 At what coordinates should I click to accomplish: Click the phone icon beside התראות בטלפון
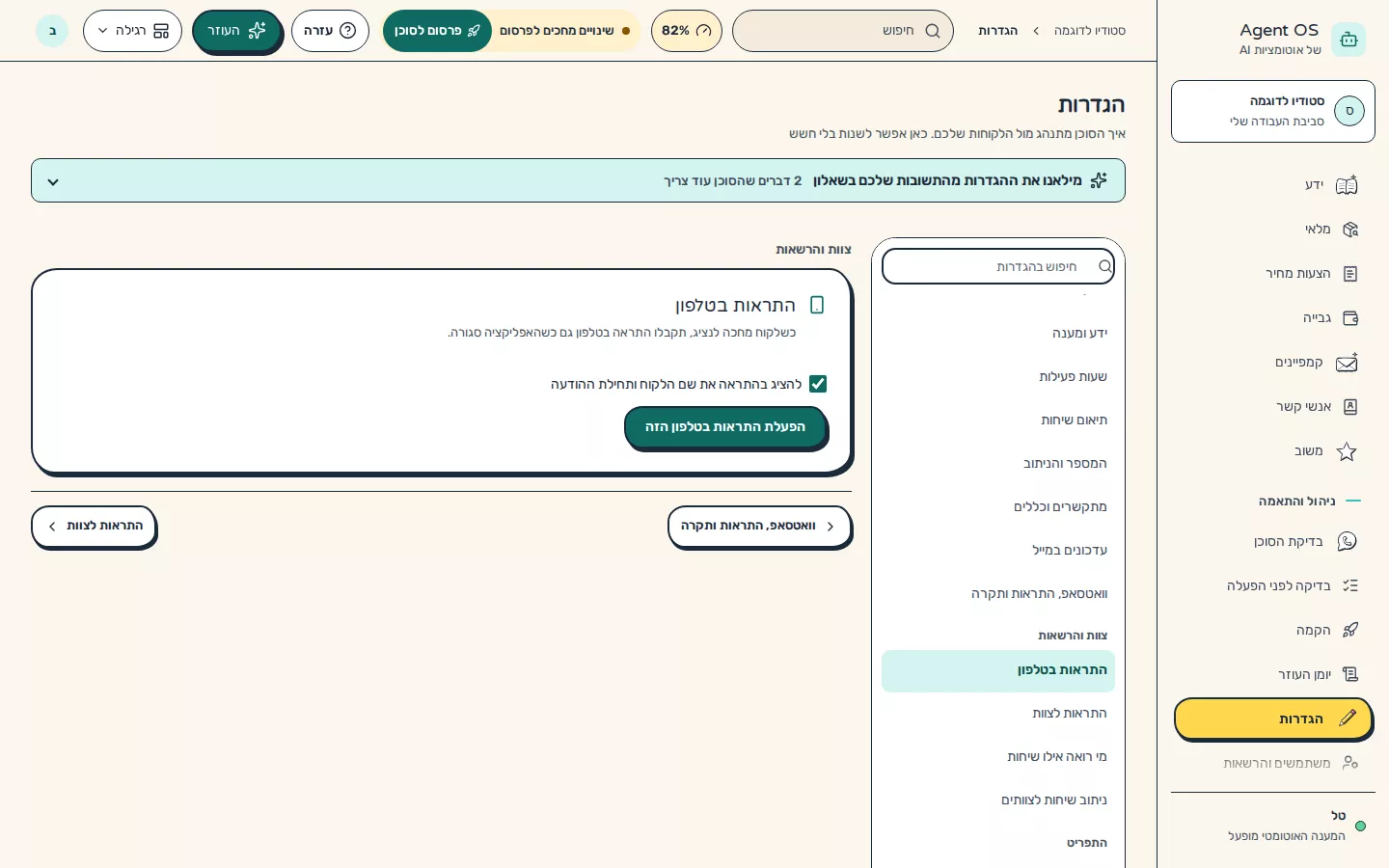tap(817, 305)
